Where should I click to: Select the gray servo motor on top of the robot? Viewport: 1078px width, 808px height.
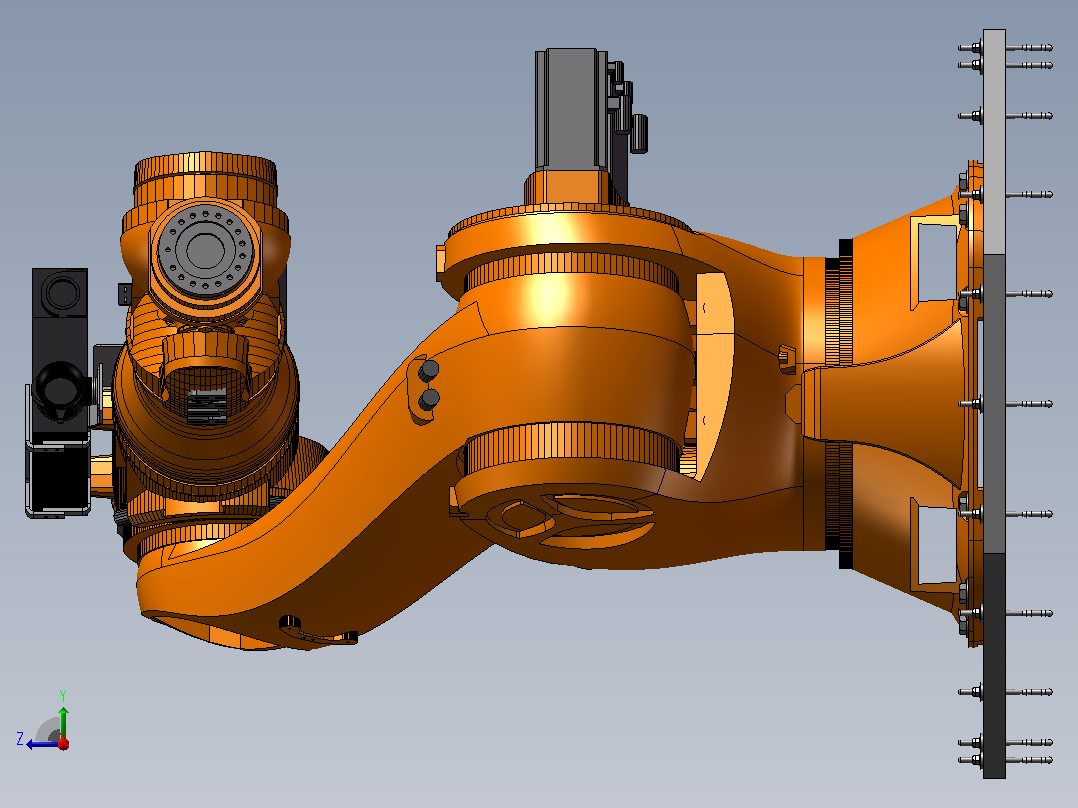pyautogui.click(x=570, y=109)
